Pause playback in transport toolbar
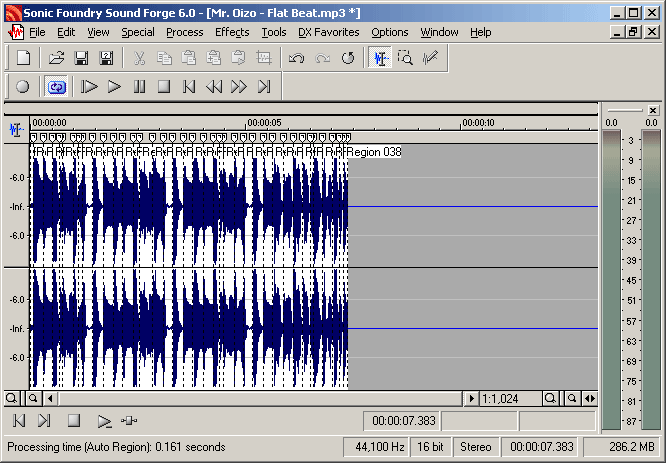 tap(139, 87)
